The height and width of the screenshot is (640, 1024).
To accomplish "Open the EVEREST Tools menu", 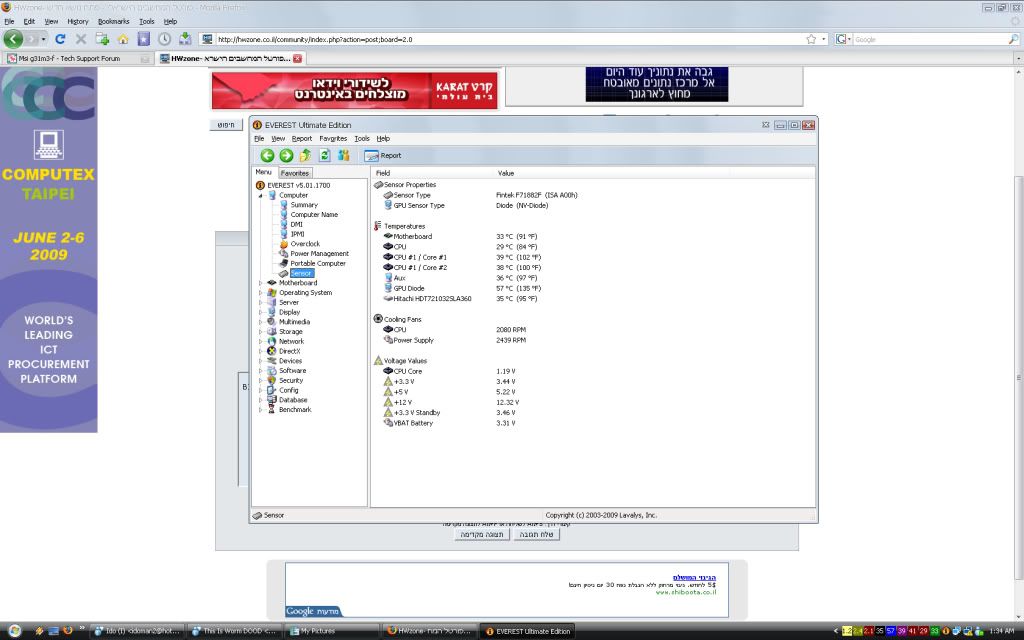I will 362,138.
